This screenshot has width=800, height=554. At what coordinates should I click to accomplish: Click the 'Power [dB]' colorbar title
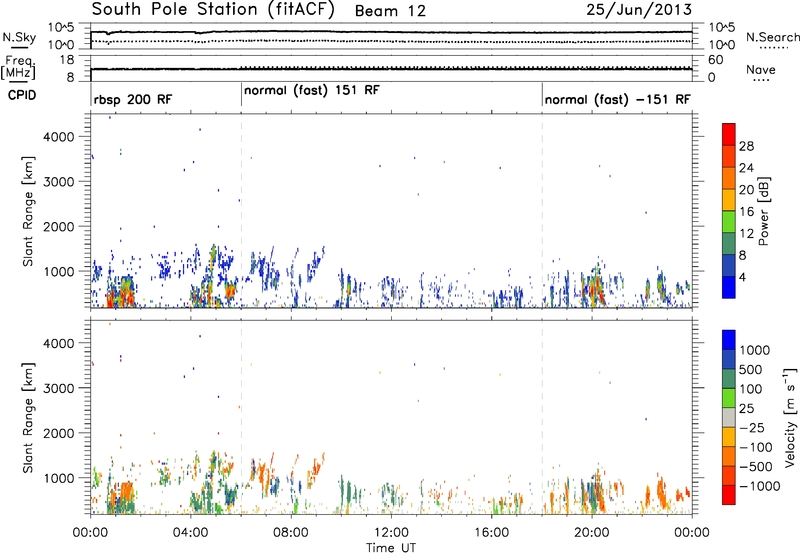(x=763, y=211)
